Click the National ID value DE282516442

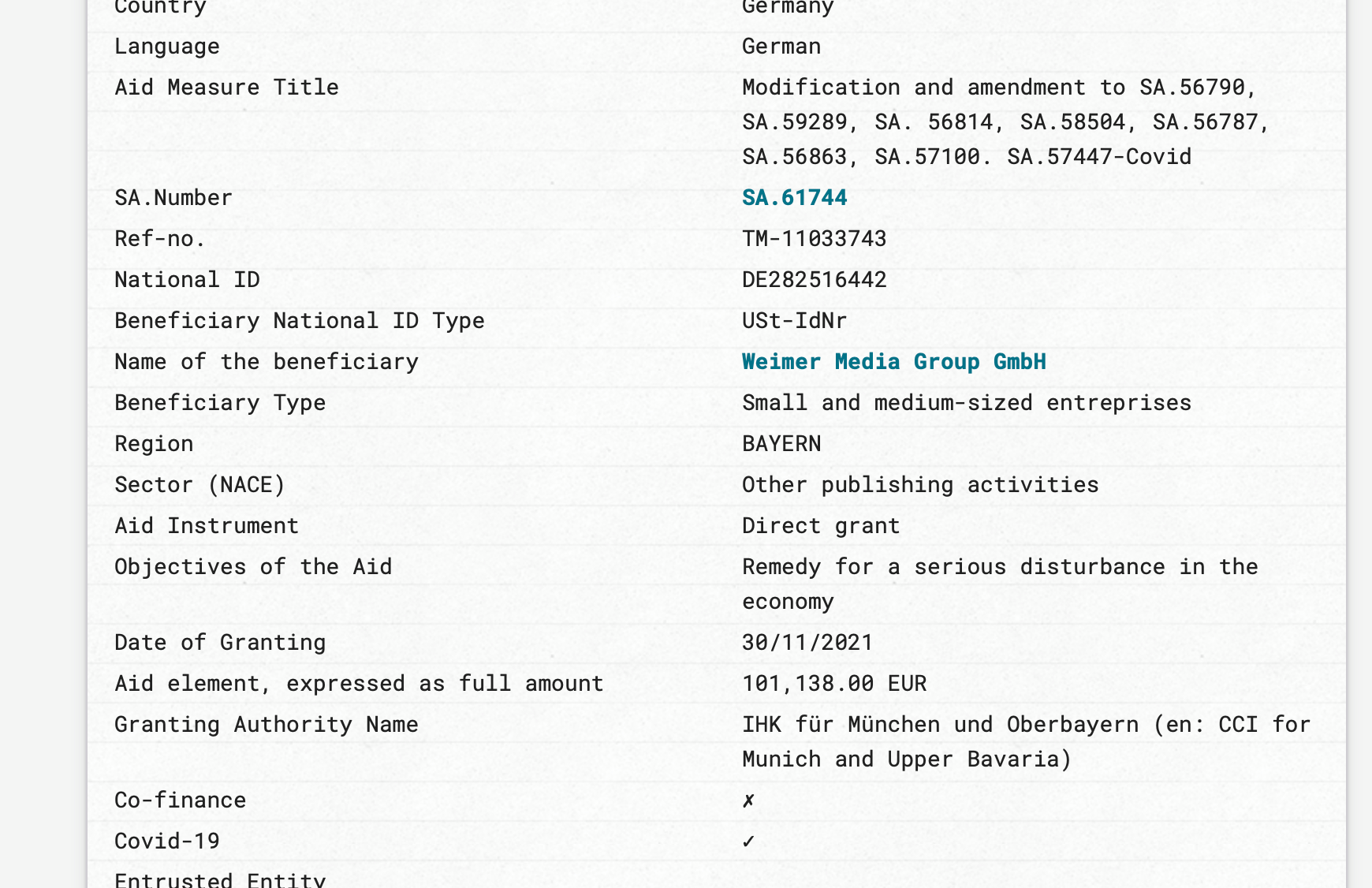point(814,279)
